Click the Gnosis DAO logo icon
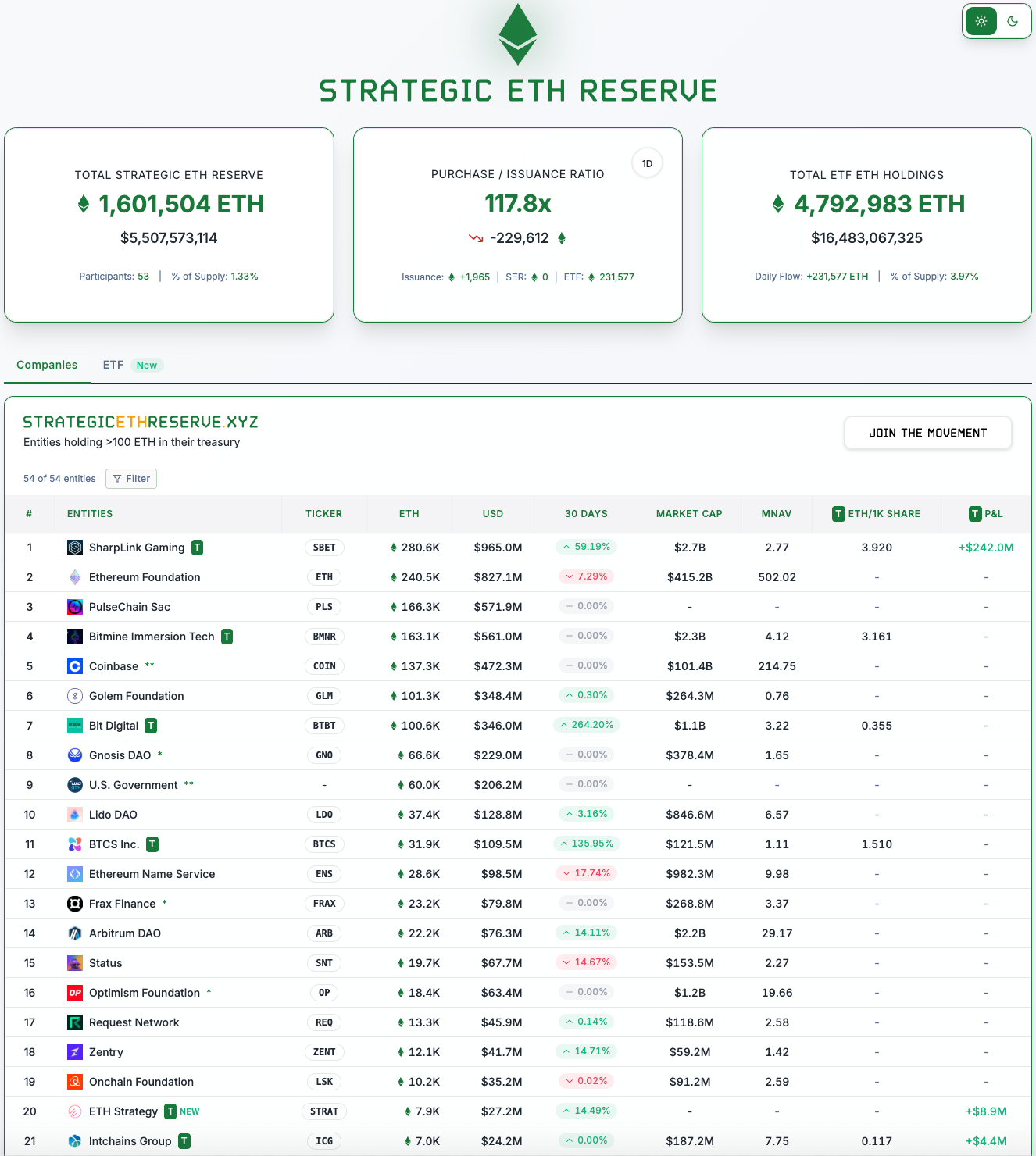Screen dimensions: 1036x1156 pos(75,755)
